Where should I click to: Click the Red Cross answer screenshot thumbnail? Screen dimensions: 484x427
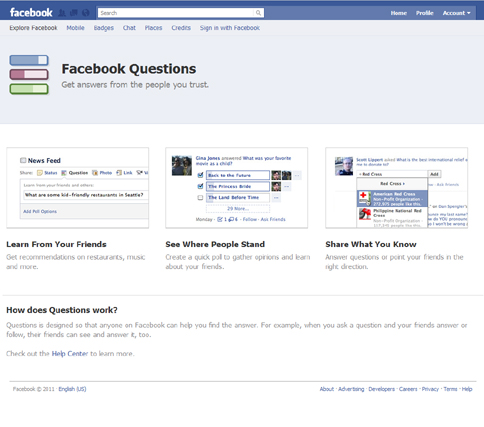pos(397,188)
